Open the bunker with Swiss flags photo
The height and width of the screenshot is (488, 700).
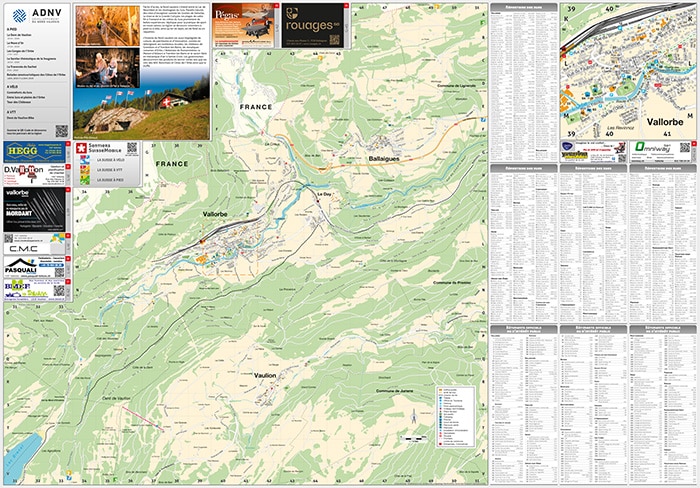pyautogui.click(x=142, y=114)
